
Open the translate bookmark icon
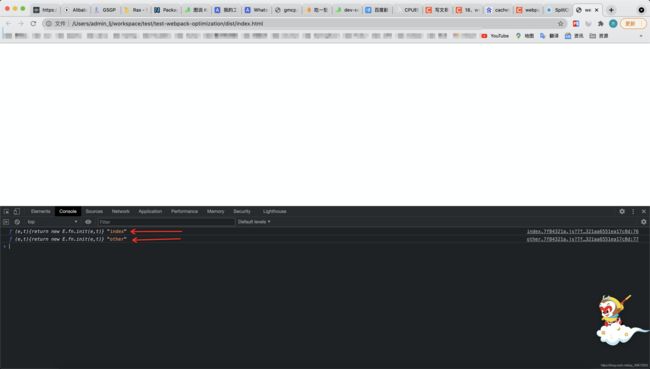point(549,36)
